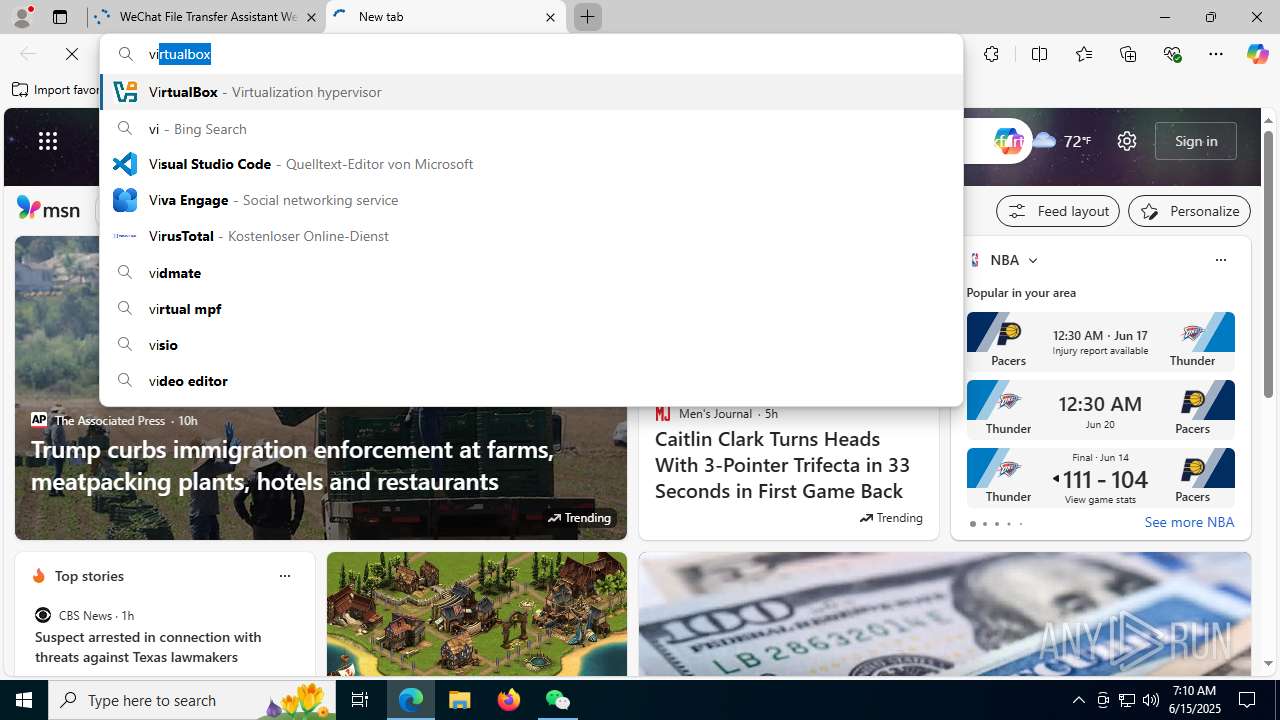Screen dimensions: 1280x720
Task: Choose the Viva Engage suggestion
Action: click(531, 200)
